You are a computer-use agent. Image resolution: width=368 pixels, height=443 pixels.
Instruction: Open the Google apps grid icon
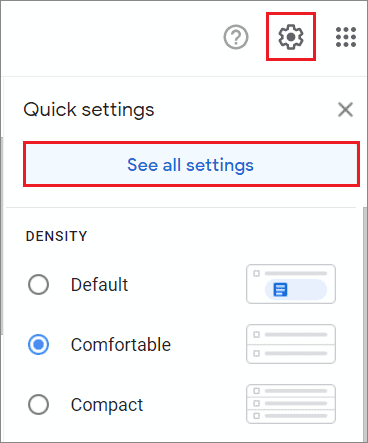346,37
